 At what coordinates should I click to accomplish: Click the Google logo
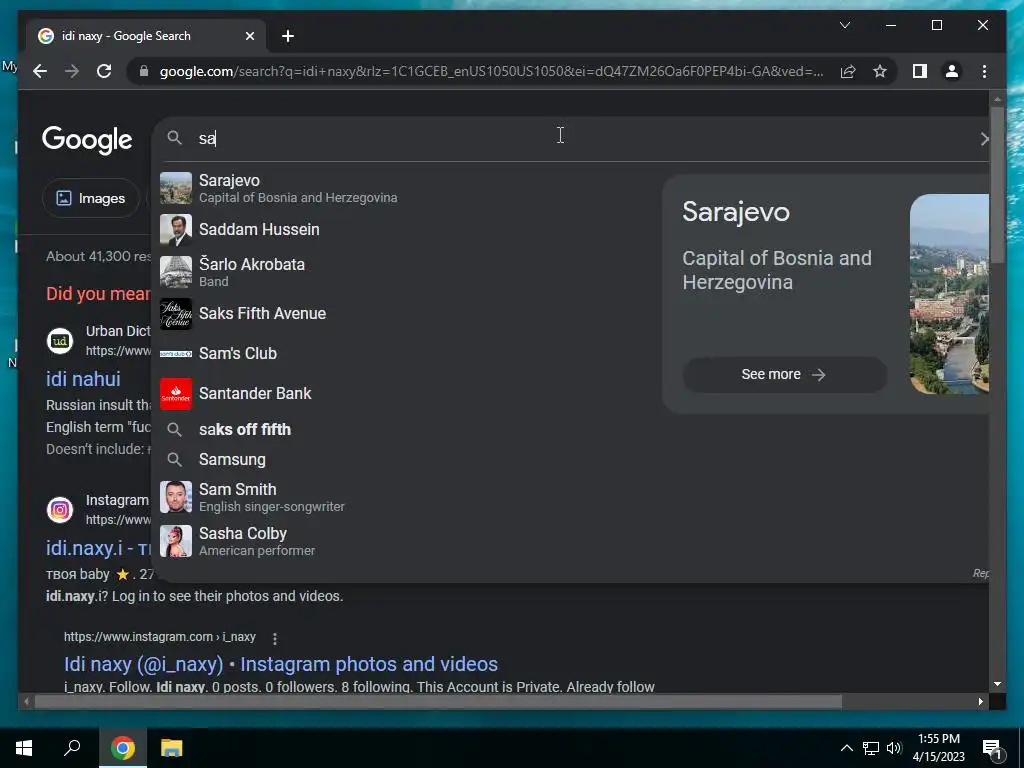[x=87, y=140]
